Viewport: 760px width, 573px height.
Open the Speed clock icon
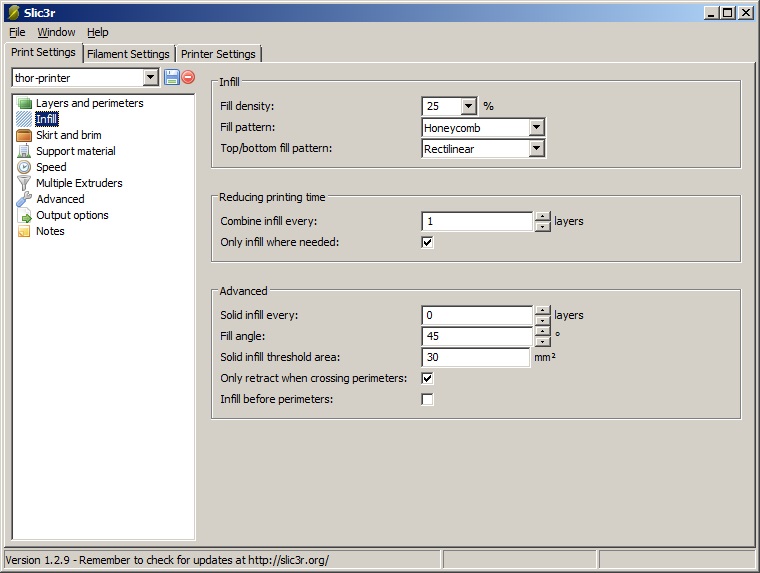[x=24, y=167]
